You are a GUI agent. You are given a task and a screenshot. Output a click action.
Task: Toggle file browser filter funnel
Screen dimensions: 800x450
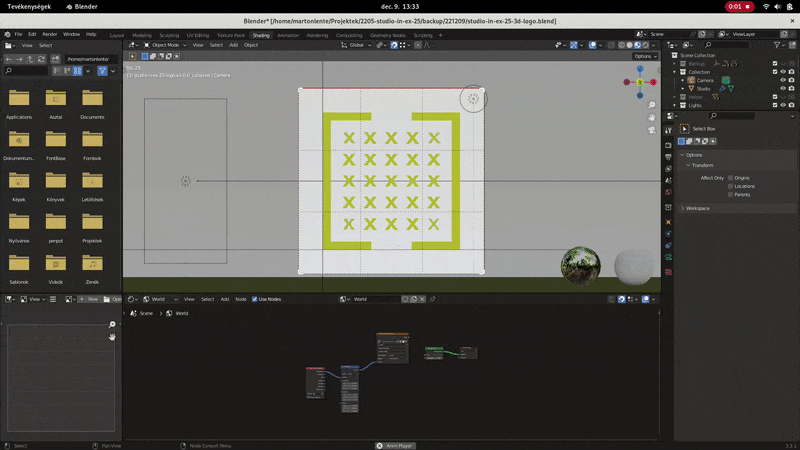[x=102, y=71]
